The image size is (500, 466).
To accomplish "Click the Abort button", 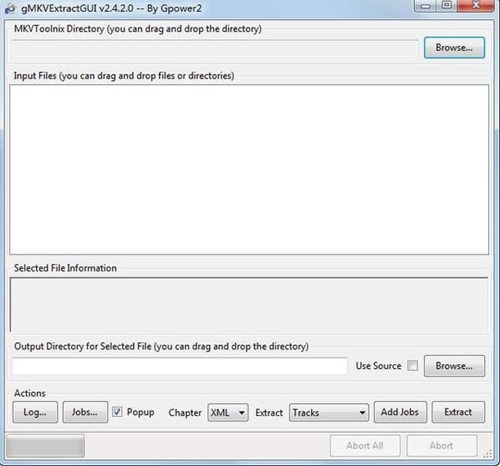I will (x=441, y=446).
